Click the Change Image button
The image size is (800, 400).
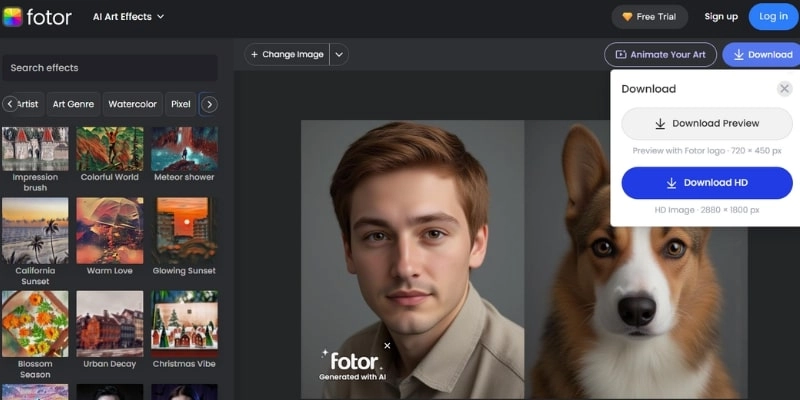286,55
